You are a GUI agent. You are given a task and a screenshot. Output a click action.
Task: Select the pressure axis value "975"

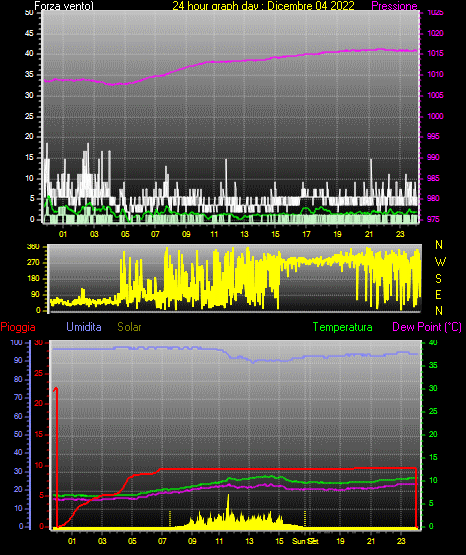[433, 219]
